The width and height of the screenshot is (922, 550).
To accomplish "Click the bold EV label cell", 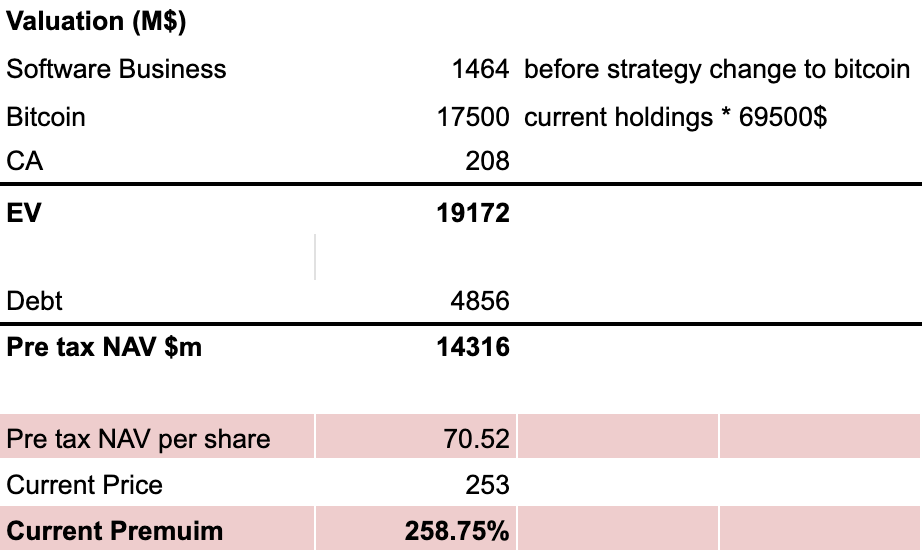I will (23, 212).
